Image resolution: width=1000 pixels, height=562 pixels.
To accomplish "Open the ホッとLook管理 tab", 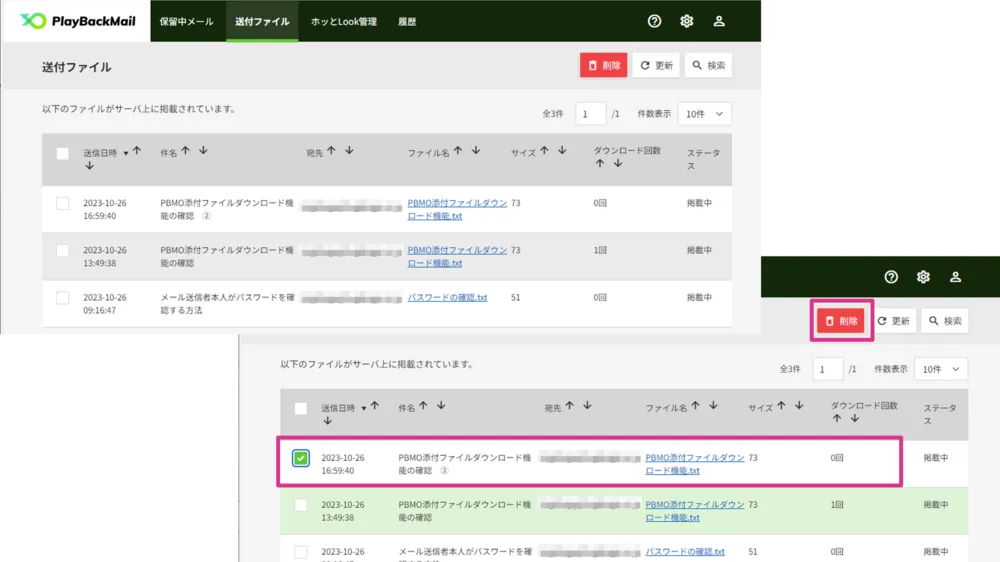I will pos(343,21).
